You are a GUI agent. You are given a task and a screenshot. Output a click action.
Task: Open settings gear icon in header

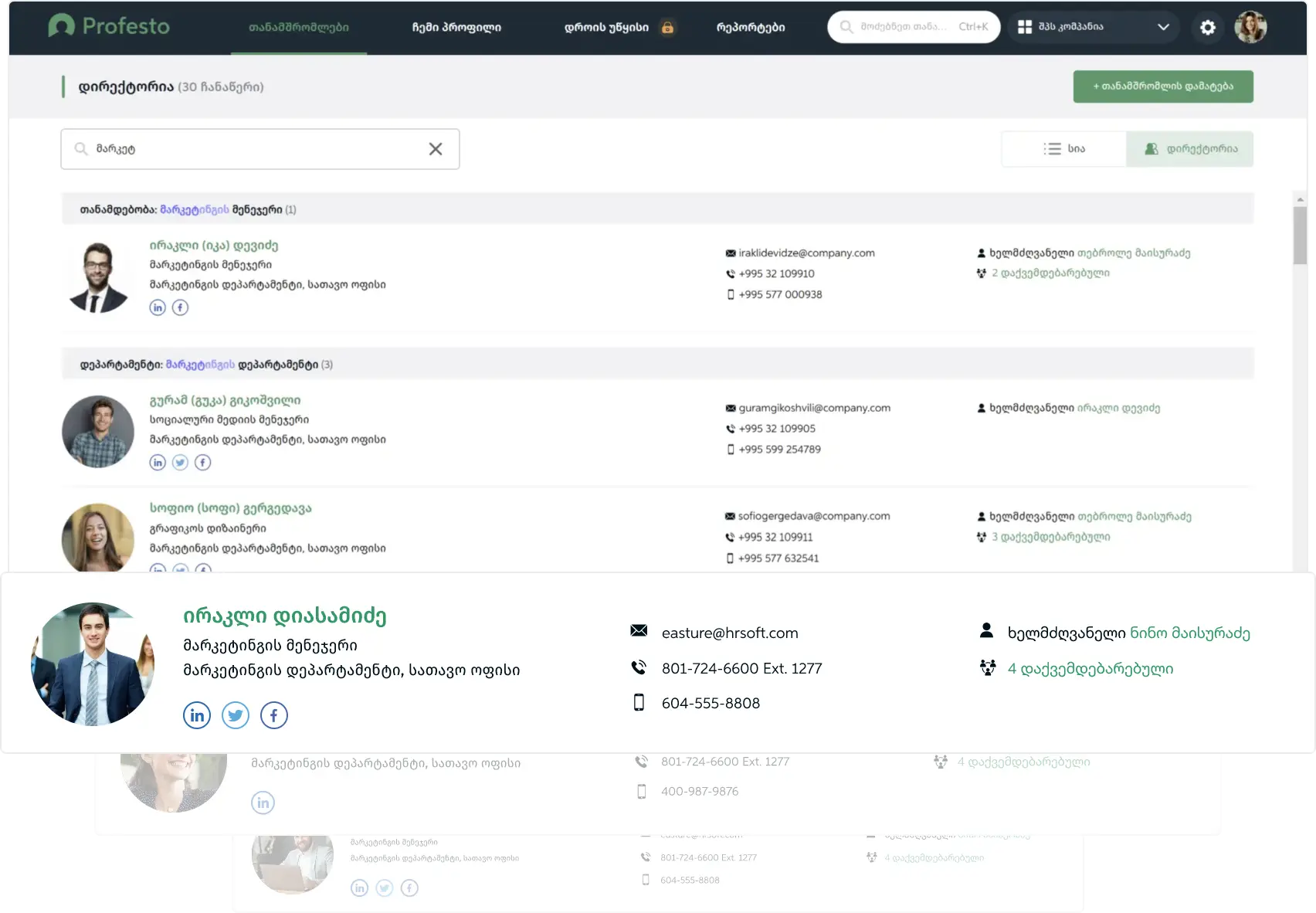[x=1207, y=28]
